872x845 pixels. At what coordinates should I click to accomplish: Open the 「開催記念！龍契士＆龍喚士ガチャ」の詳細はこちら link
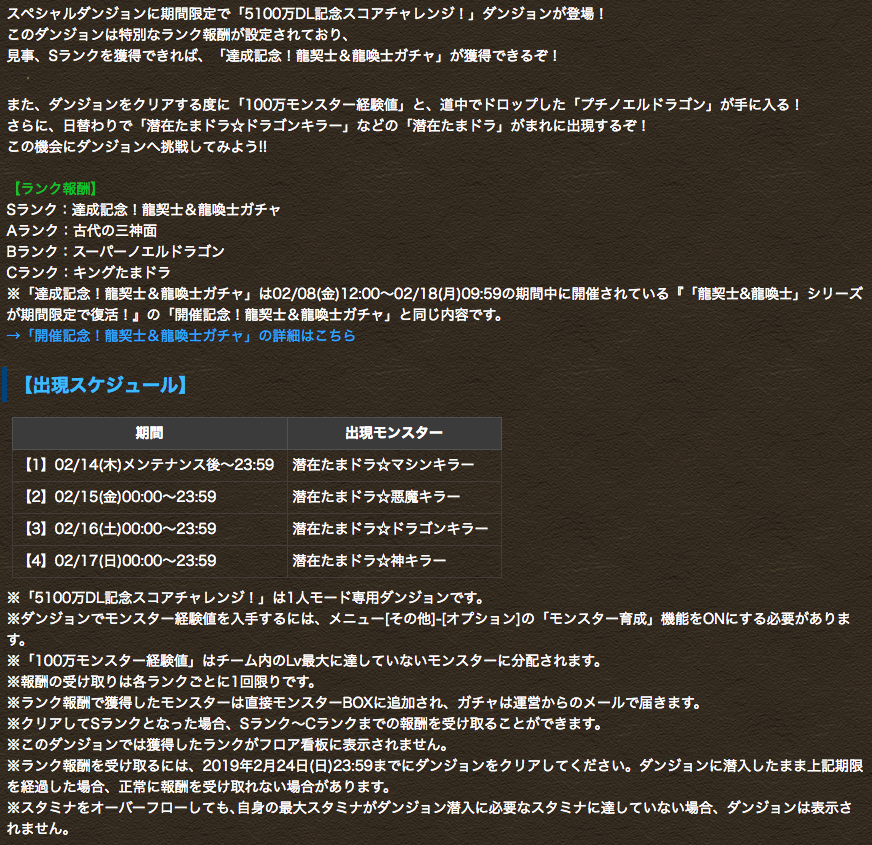tap(181, 335)
